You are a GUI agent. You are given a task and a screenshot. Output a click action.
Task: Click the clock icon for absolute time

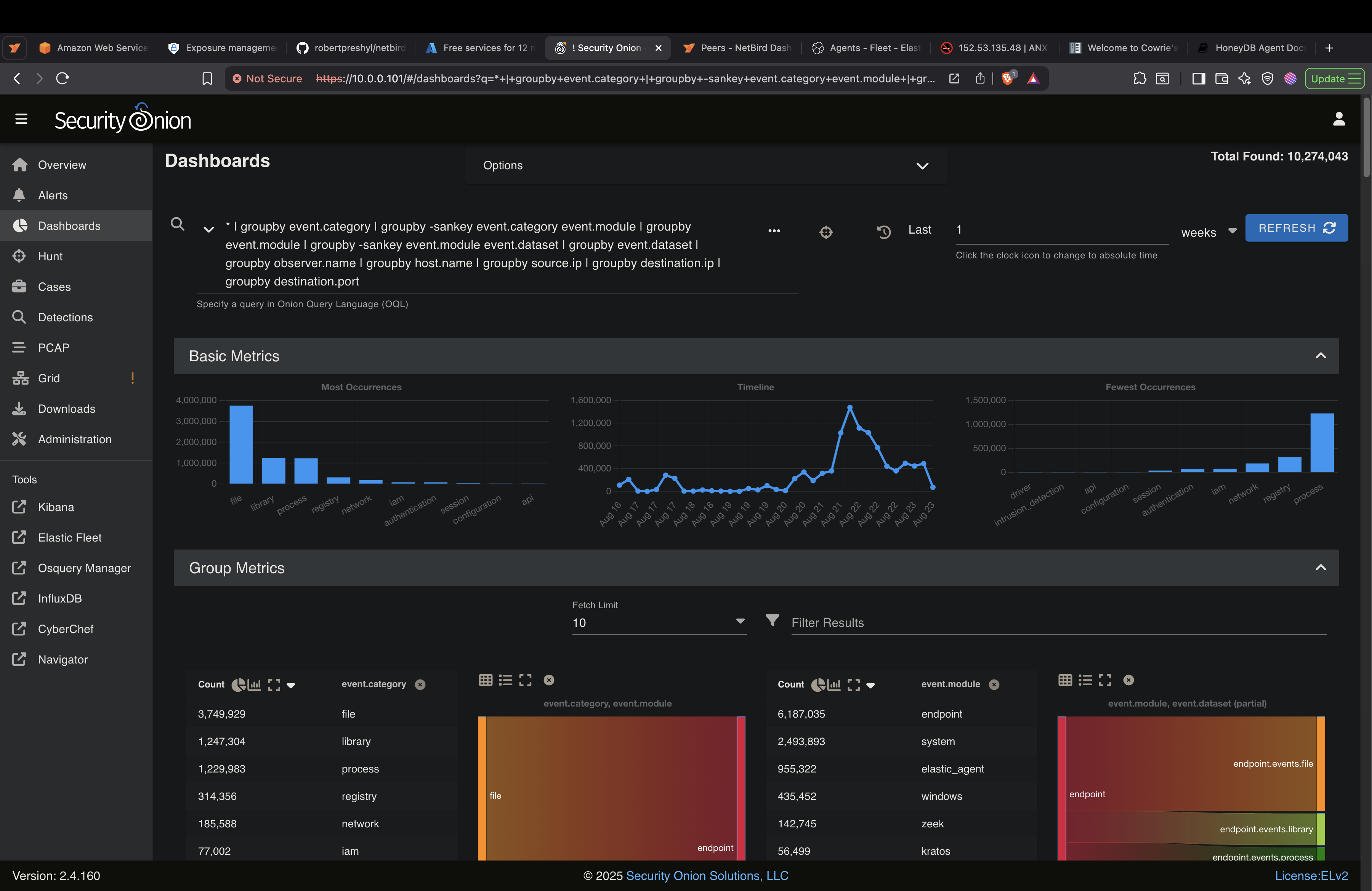(884, 232)
